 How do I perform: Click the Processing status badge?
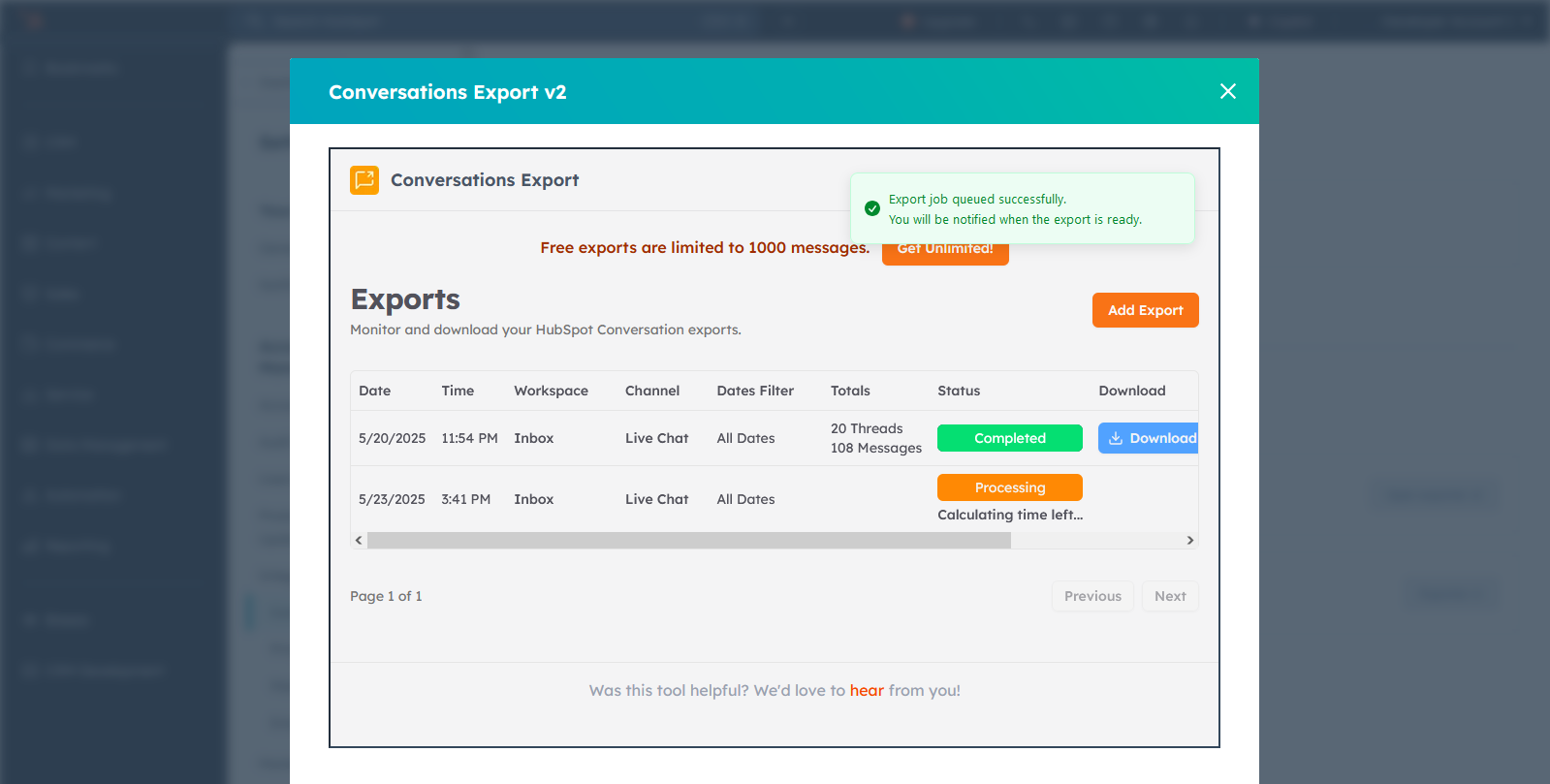point(1010,487)
